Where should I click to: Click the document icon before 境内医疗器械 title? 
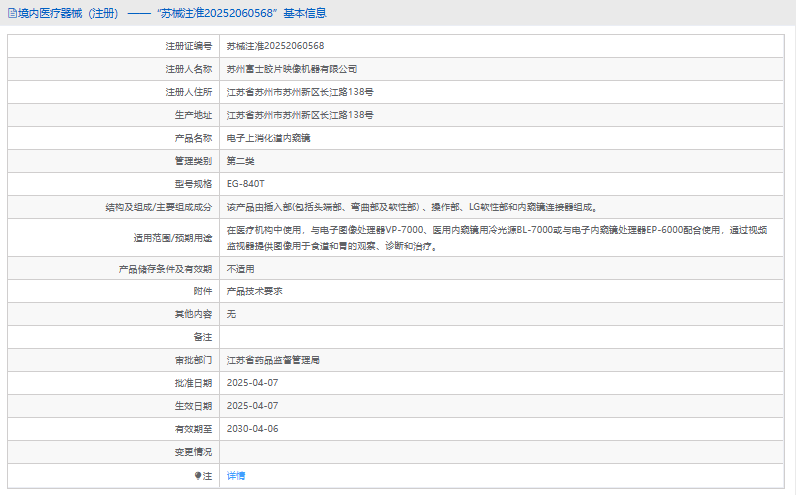tap(12, 13)
